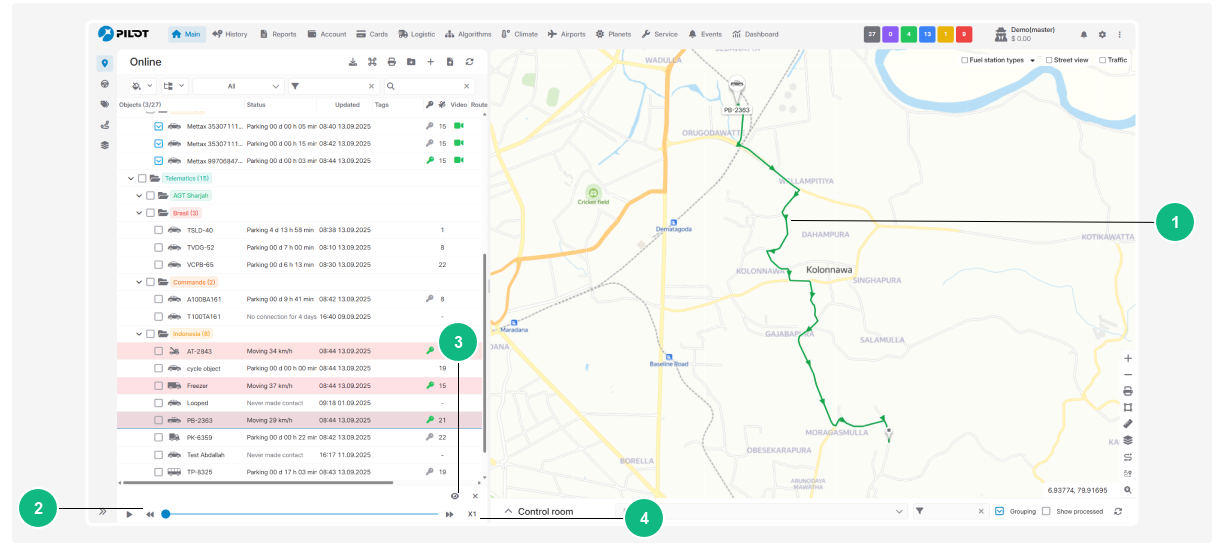Switch to the Logistic tab

click(415, 34)
